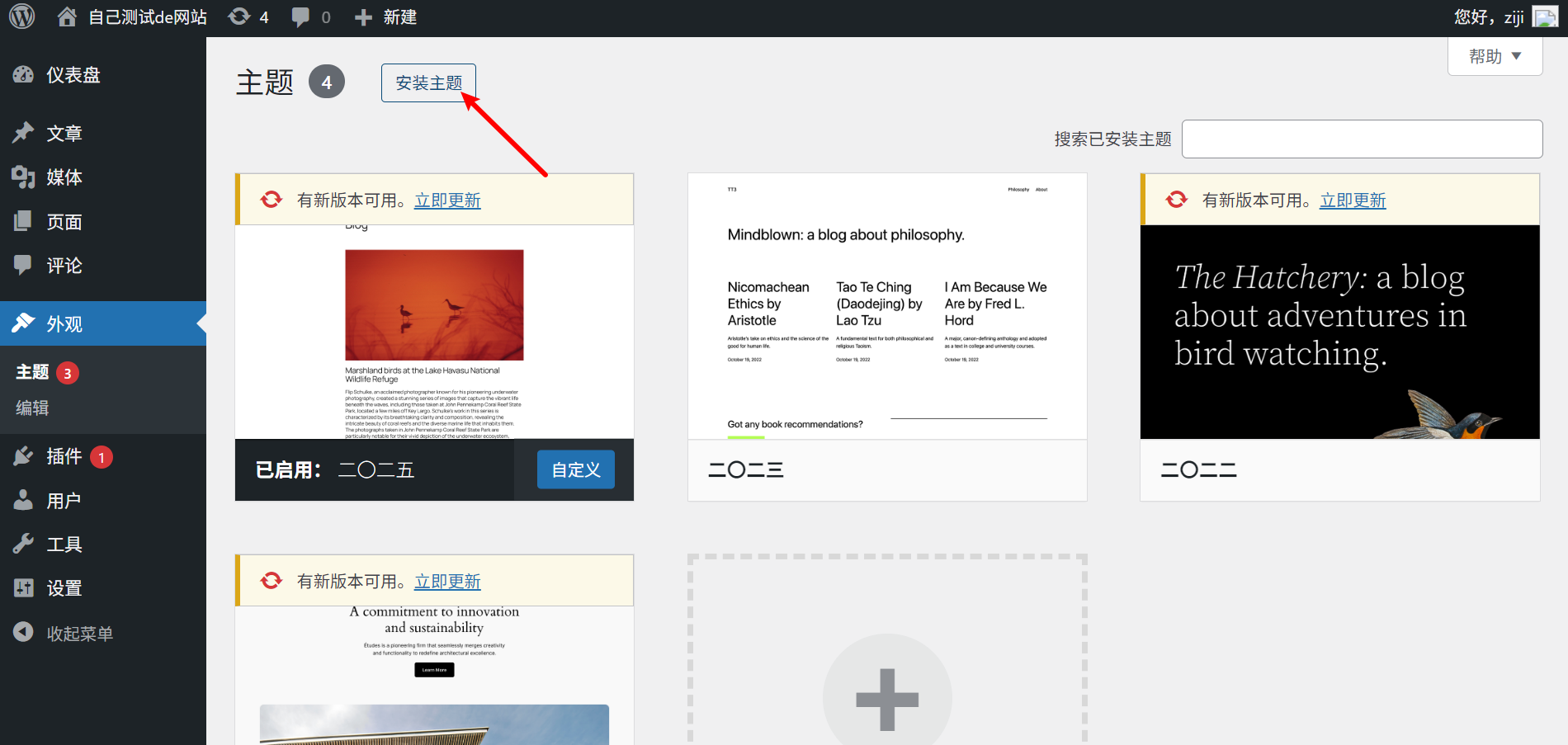Image resolution: width=1568 pixels, height=745 pixels.
Task: Click 立即更新 link on 二〇二二 theme
Action: [1353, 200]
